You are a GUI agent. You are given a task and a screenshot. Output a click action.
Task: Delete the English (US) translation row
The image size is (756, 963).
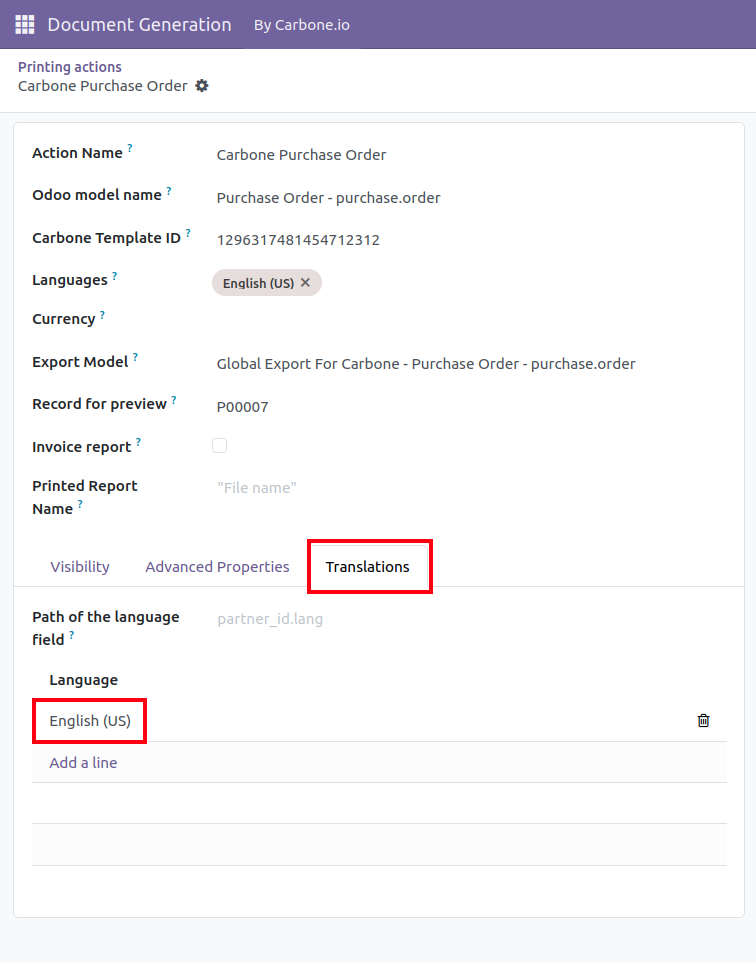coord(703,720)
